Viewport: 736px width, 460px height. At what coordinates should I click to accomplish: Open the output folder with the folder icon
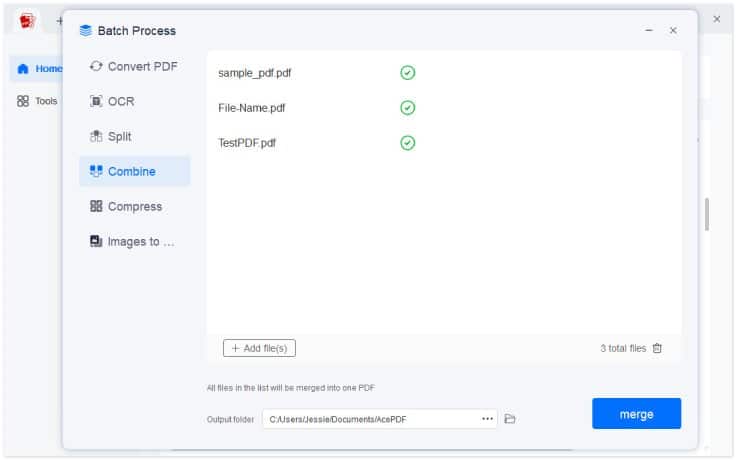510,419
